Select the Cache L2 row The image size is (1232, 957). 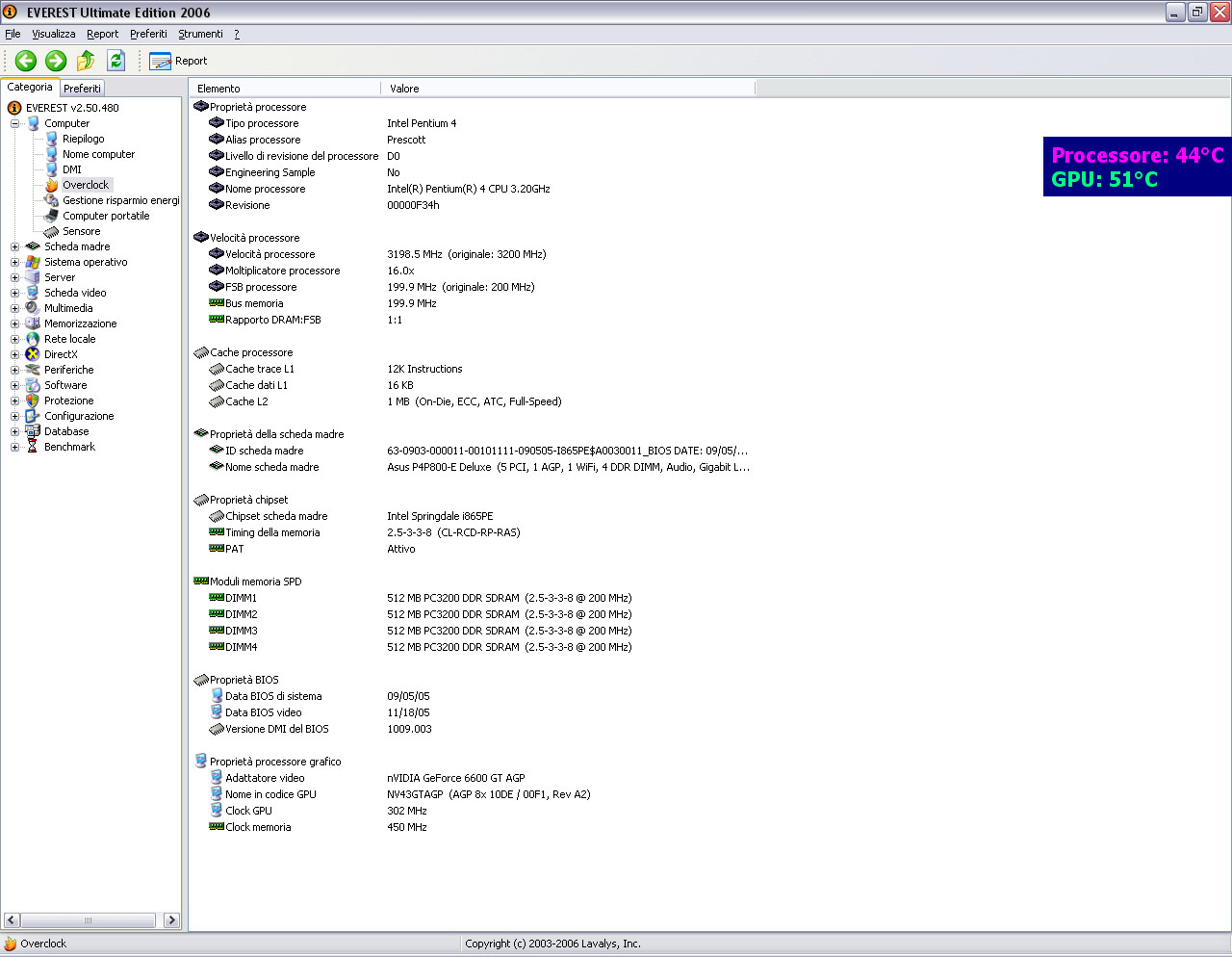[x=472, y=401]
